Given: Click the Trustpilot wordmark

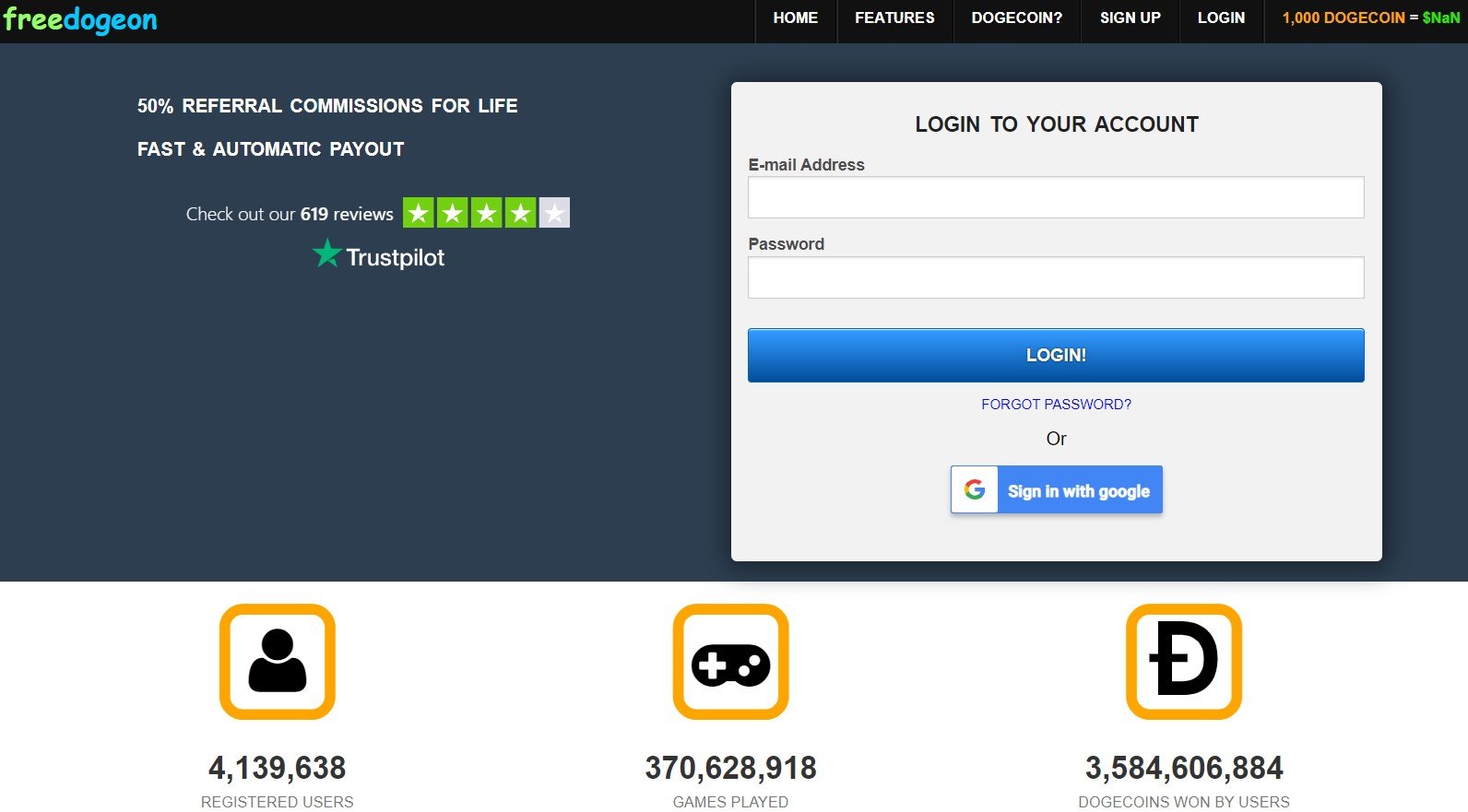Looking at the screenshot, I should point(396,257).
